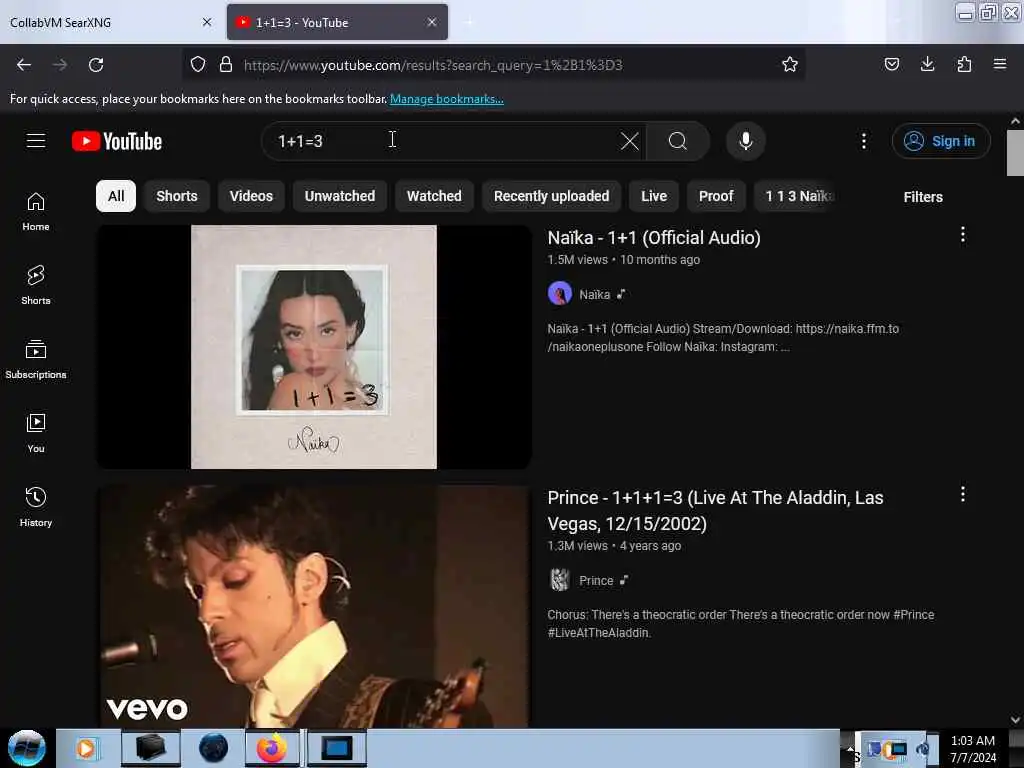Reload the page

click(x=96, y=65)
